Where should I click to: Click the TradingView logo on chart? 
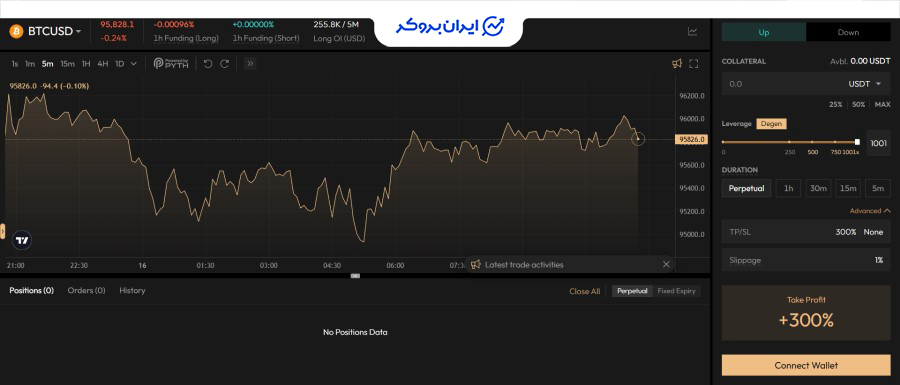(x=22, y=240)
